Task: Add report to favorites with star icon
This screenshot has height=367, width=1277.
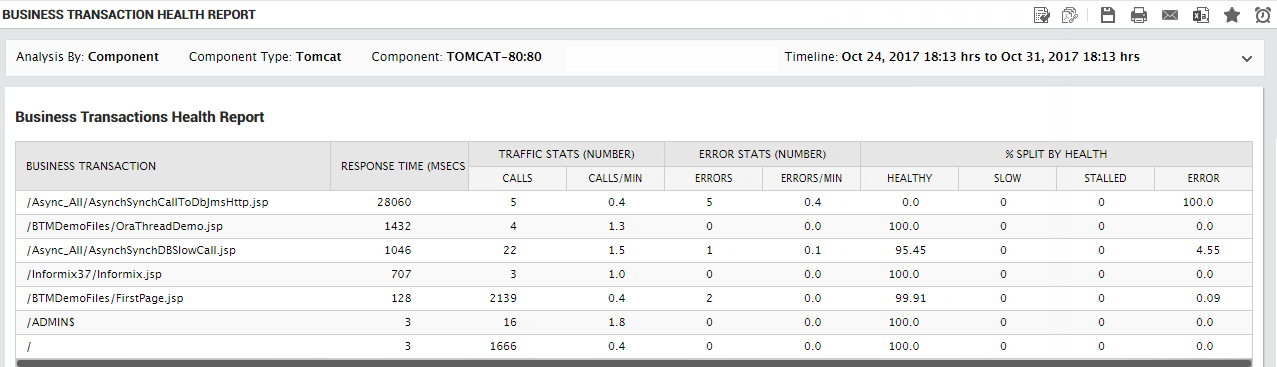Action: coord(1232,15)
